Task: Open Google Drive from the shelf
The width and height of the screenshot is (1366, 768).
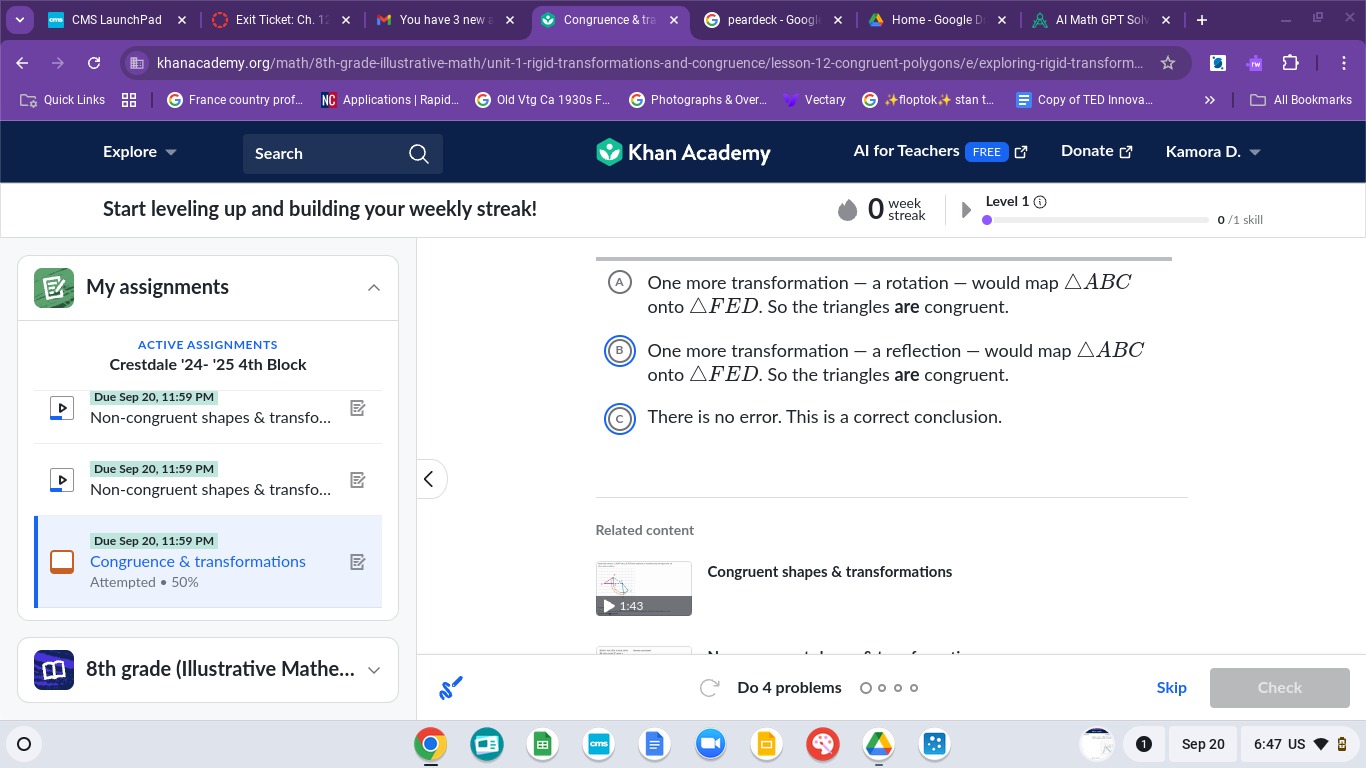Action: (879, 744)
